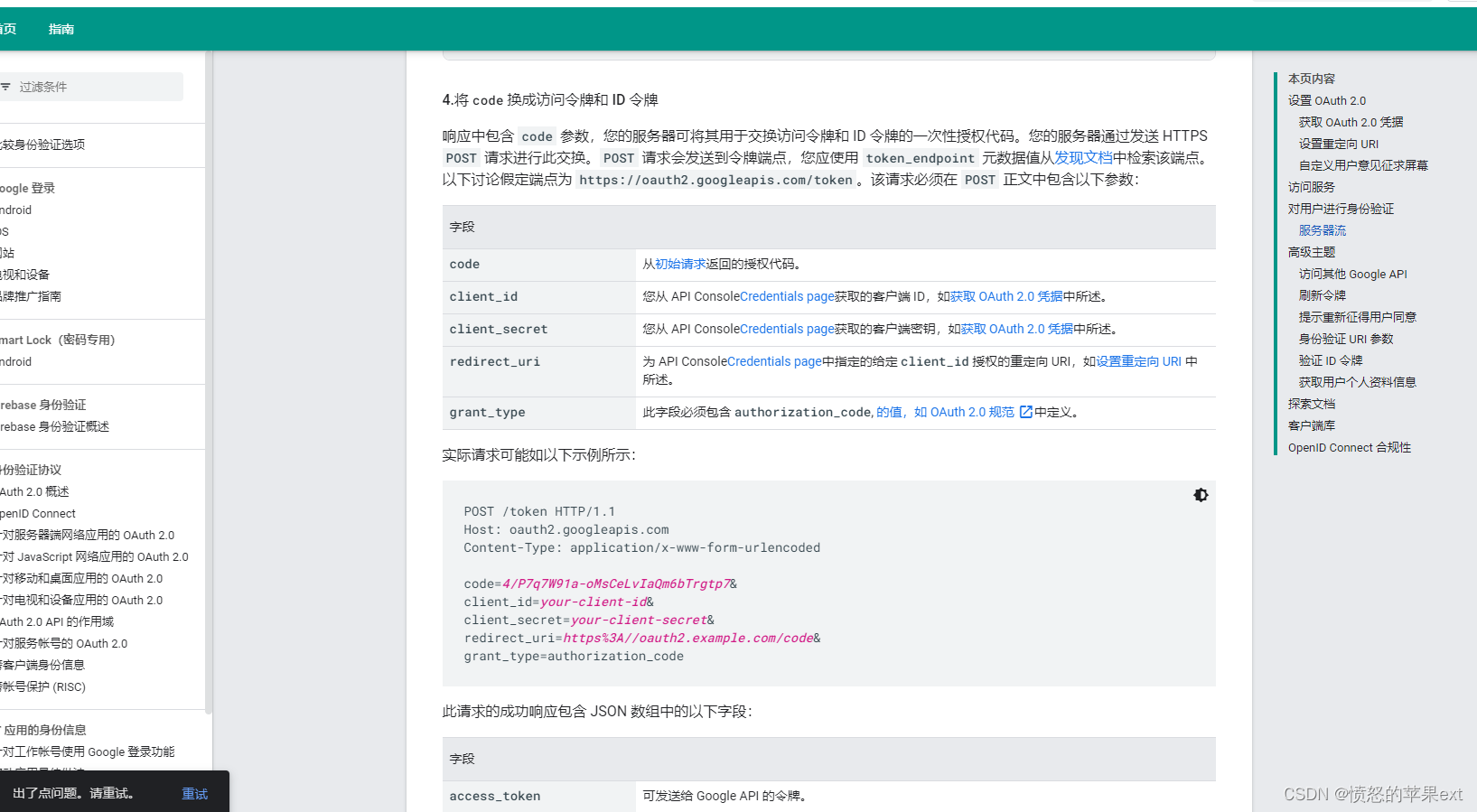Follow the 设置重定向 URI link in table
This screenshot has width=1477, height=812.
(x=1138, y=361)
